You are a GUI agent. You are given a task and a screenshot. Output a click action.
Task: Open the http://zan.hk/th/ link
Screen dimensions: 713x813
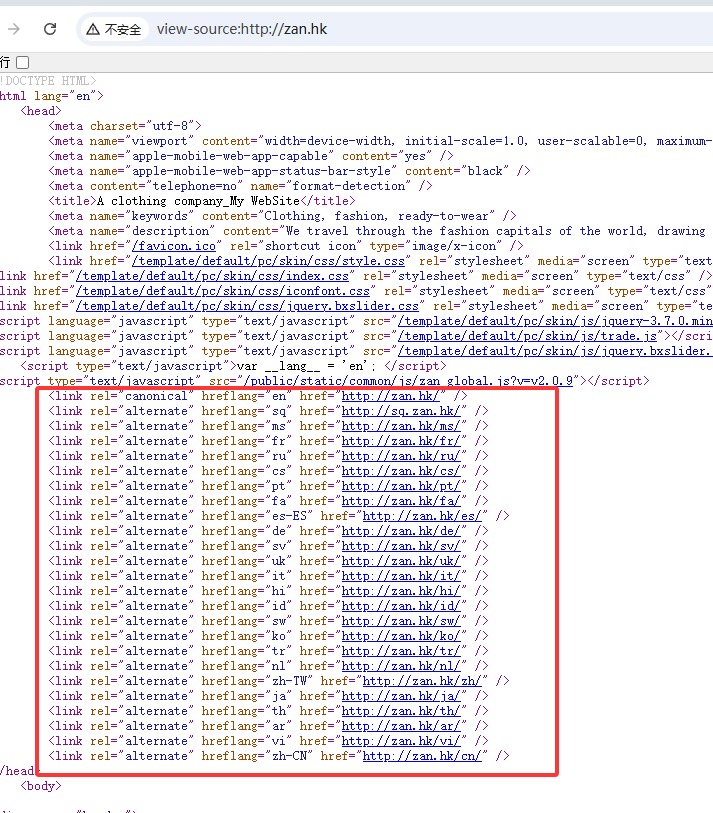coord(401,712)
